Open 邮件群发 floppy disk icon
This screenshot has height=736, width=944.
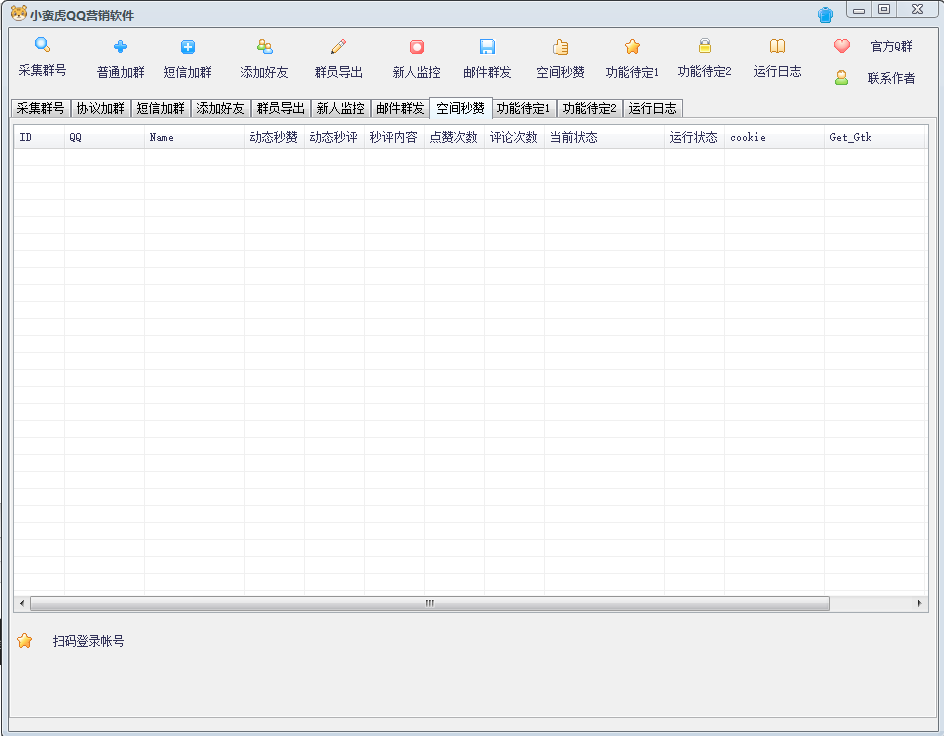pyautogui.click(x=487, y=46)
